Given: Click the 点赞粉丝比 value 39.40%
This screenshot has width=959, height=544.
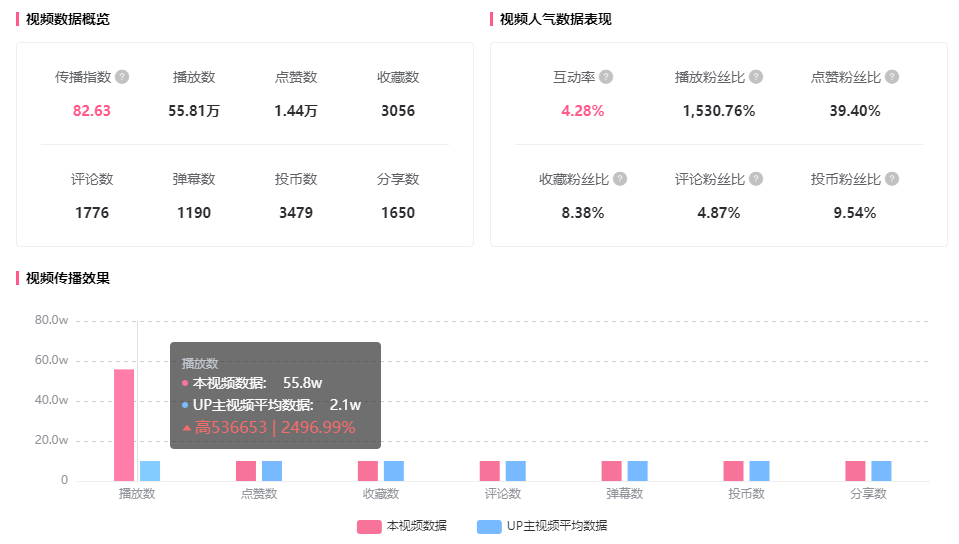Looking at the screenshot, I should 855,111.
